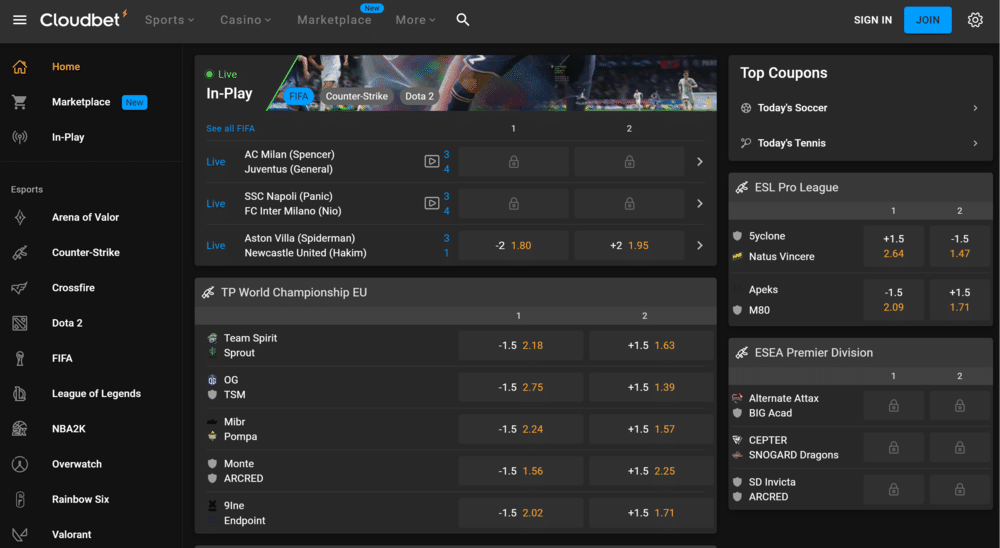Click the Home house icon
Screen dimensions: 1000x548
point(20,67)
